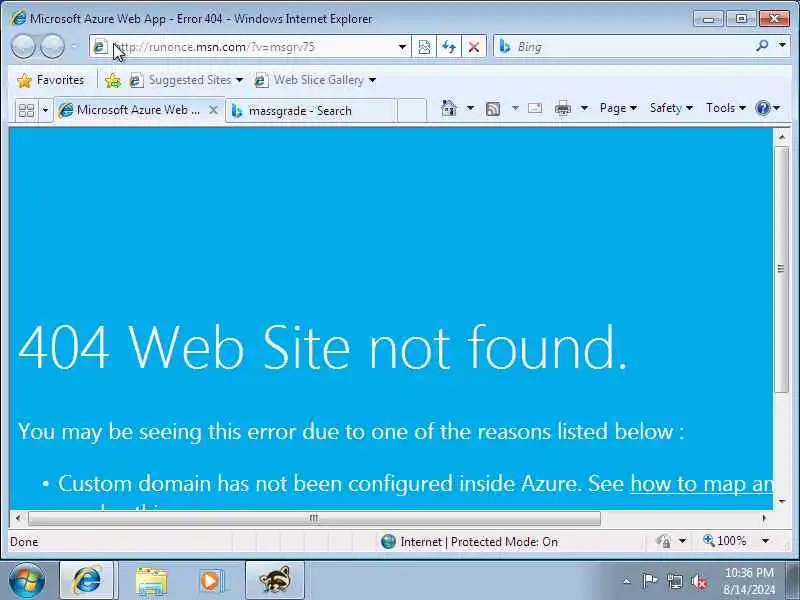Image resolution: width=800 pixels, height=600 pixels.
Task: Expand Home button options arrow
Action: (x=470, y=108)
